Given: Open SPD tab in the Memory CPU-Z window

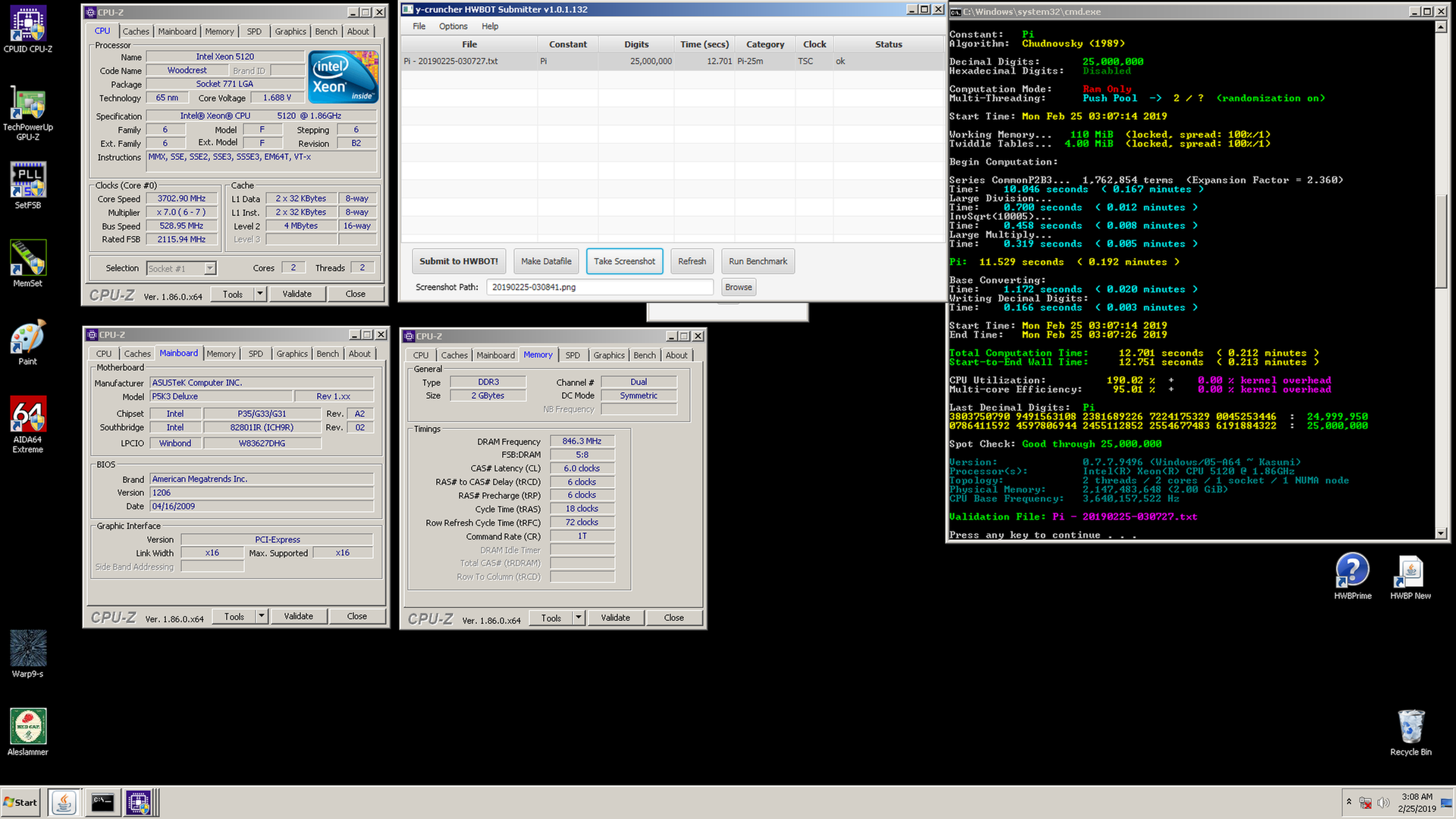Looking at the screenshot, I should coord(573,355).
